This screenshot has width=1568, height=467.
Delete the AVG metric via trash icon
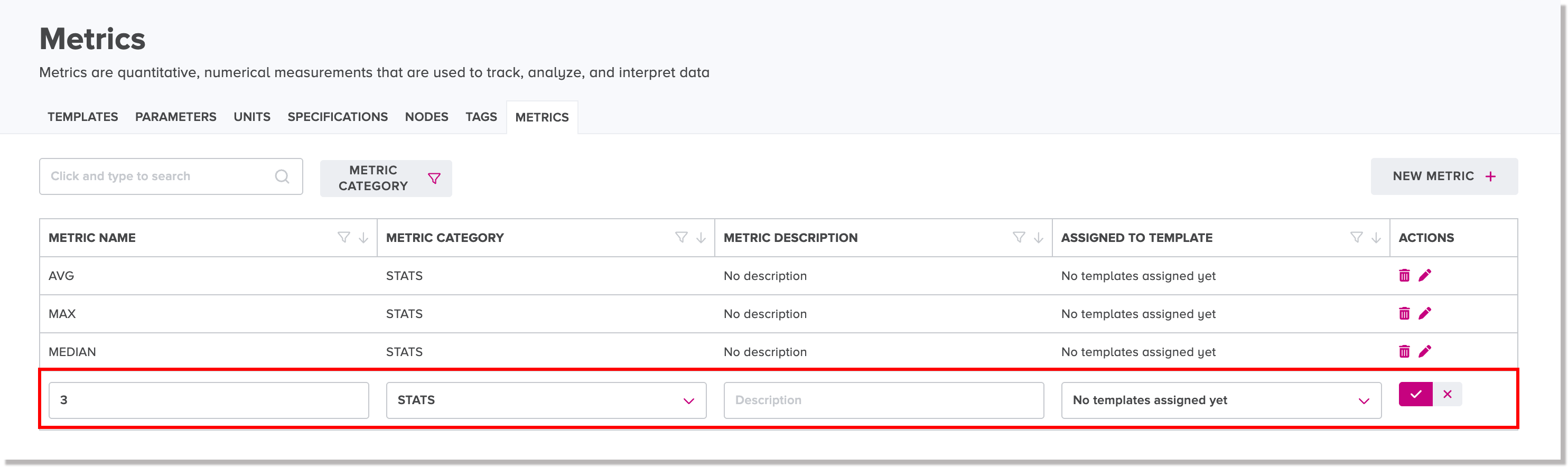[1404, 275]
